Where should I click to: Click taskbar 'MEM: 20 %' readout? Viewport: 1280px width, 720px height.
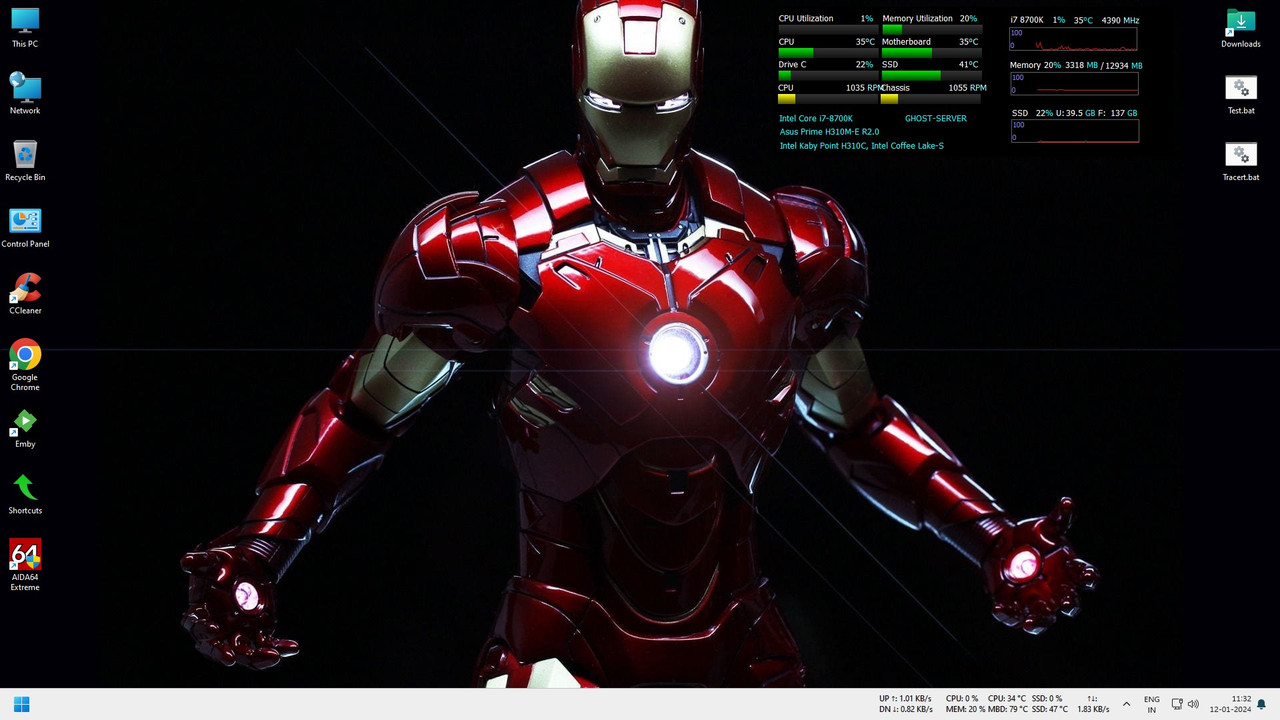pos(965,709)
